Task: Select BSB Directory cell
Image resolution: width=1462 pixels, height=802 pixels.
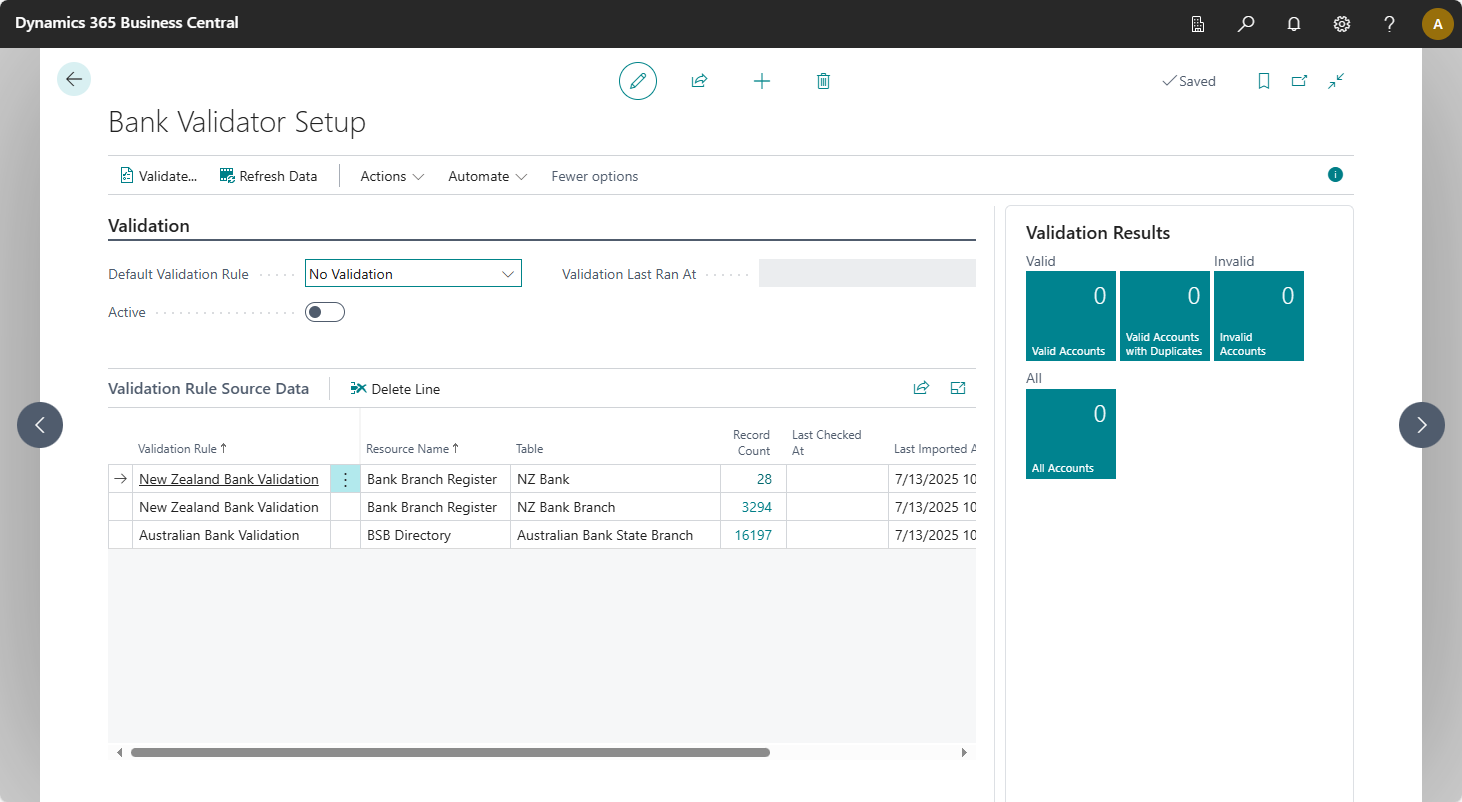Action: [435, 535]
